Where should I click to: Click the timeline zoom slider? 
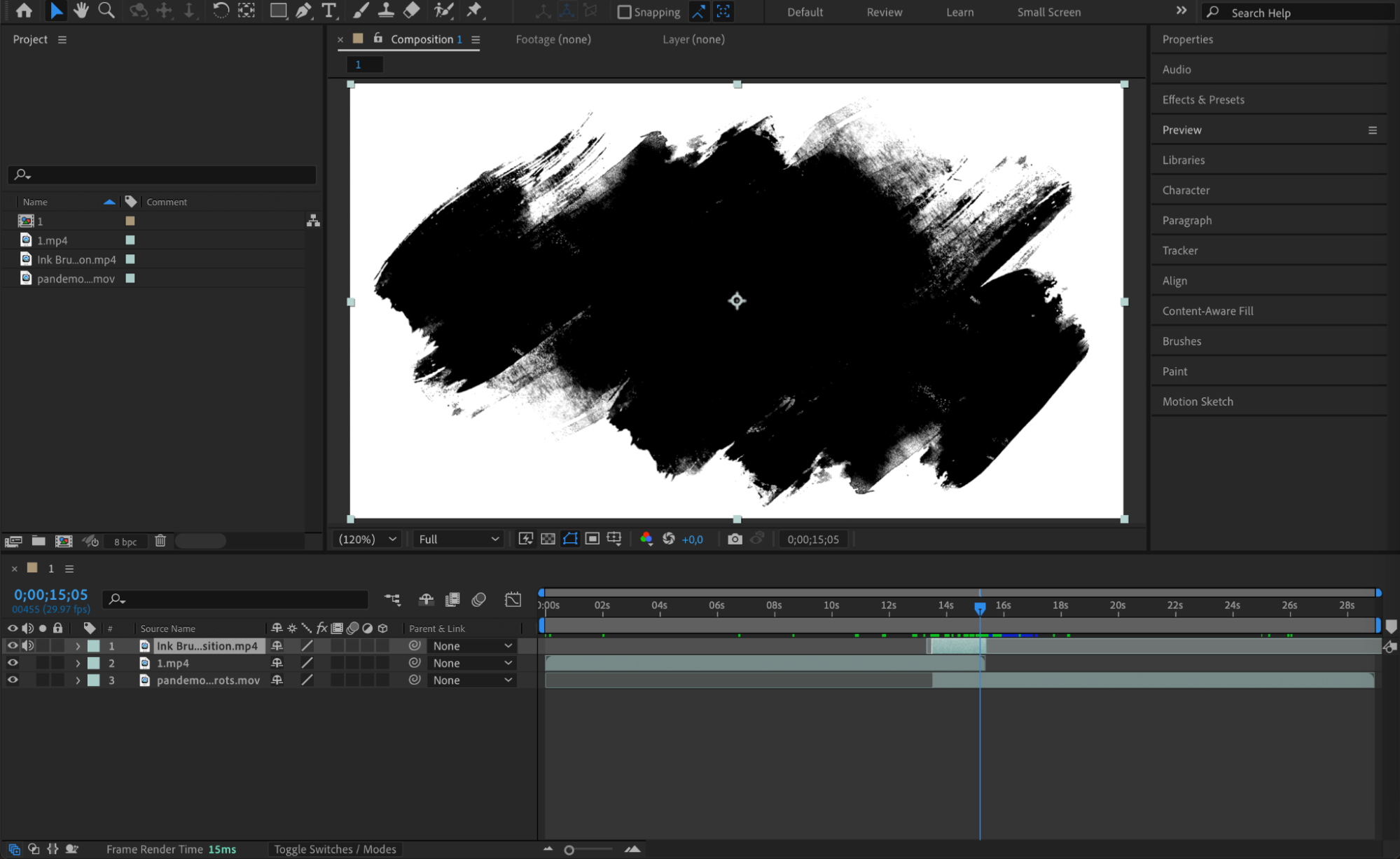569,850
